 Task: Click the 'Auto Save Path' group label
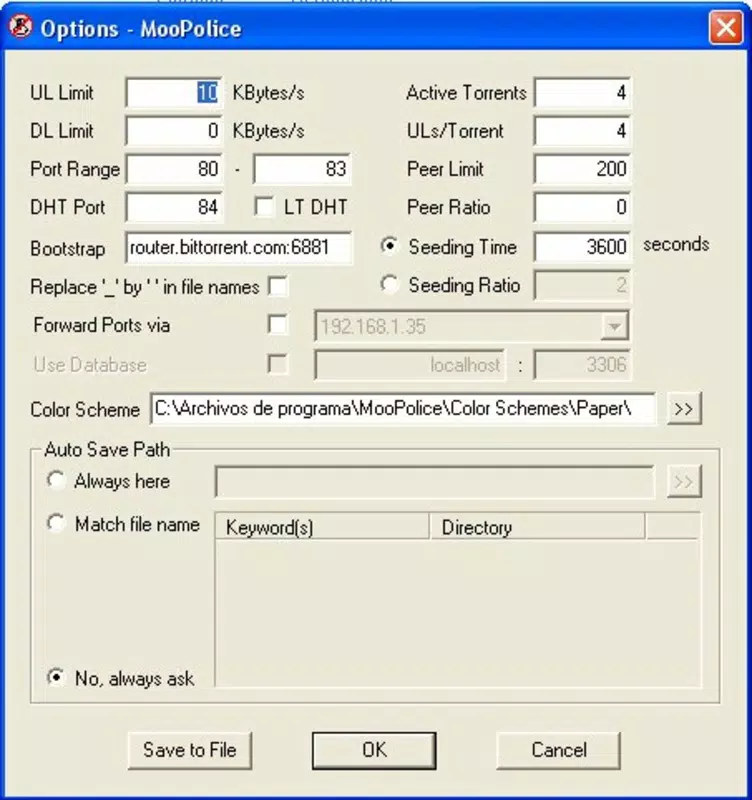point(107,449)
